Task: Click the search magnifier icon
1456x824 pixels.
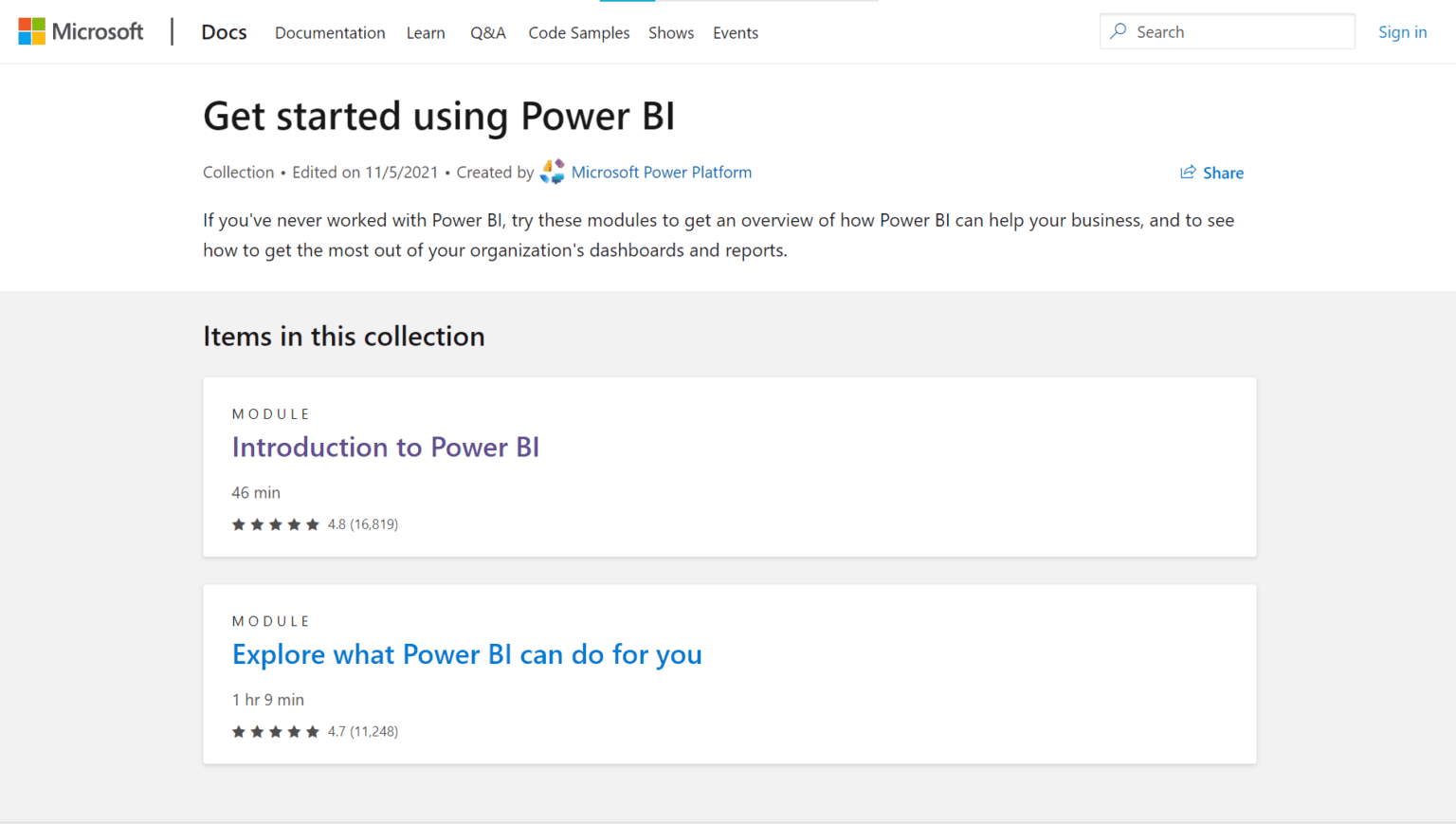Action: (x=1120, y=31)
